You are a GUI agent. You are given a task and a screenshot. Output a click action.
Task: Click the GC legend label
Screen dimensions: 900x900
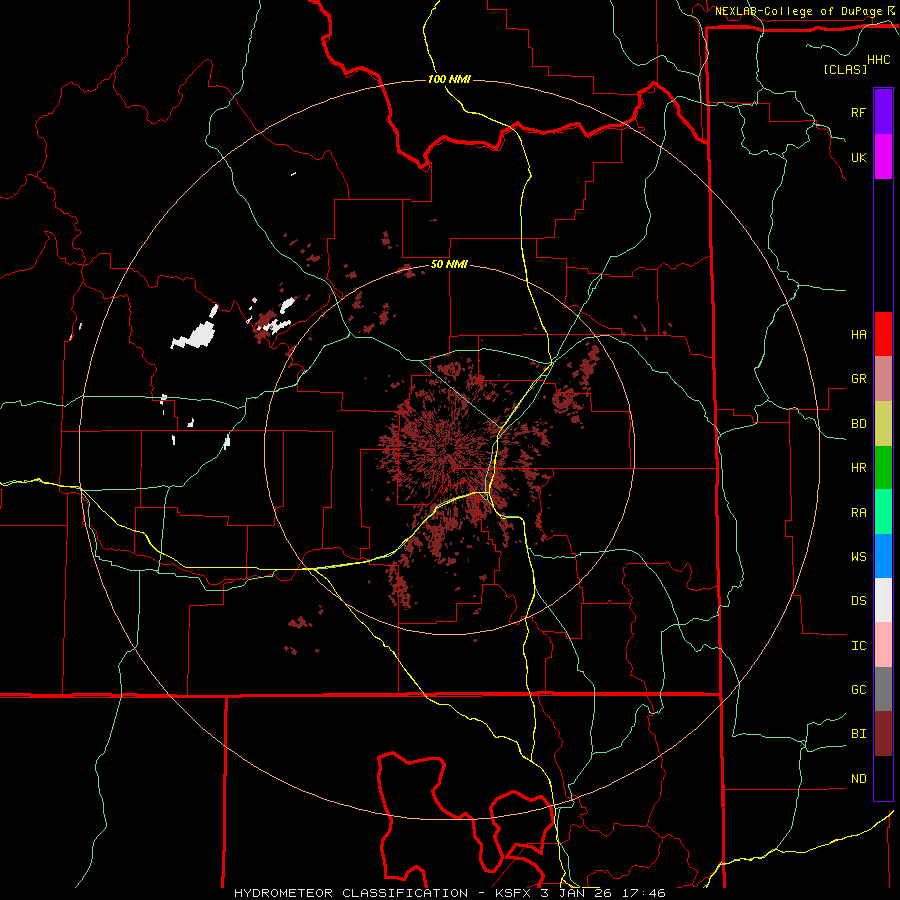click(858, 689)
